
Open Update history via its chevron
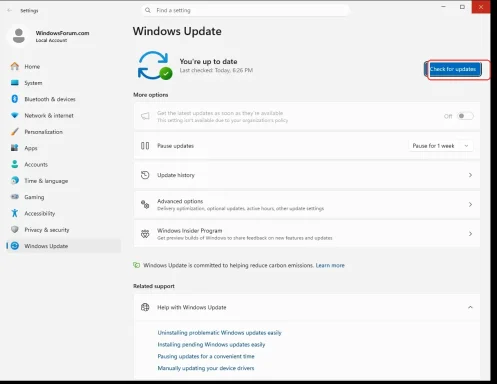[470, 175]
